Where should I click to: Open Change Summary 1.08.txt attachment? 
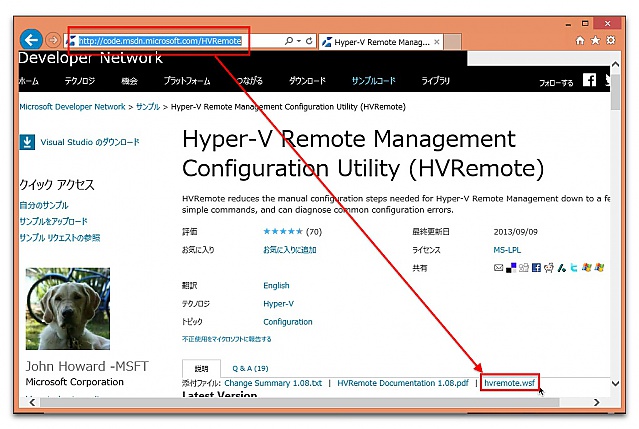click(273, 383)
